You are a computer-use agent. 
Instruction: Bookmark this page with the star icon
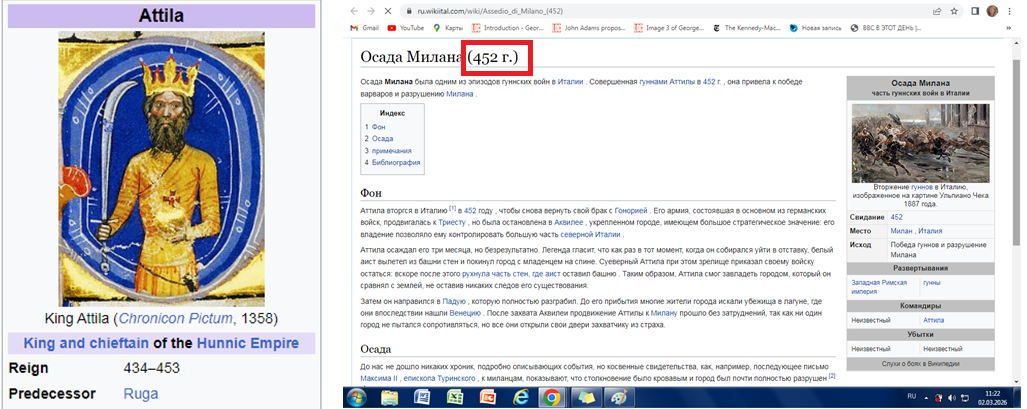coord(954,10)
